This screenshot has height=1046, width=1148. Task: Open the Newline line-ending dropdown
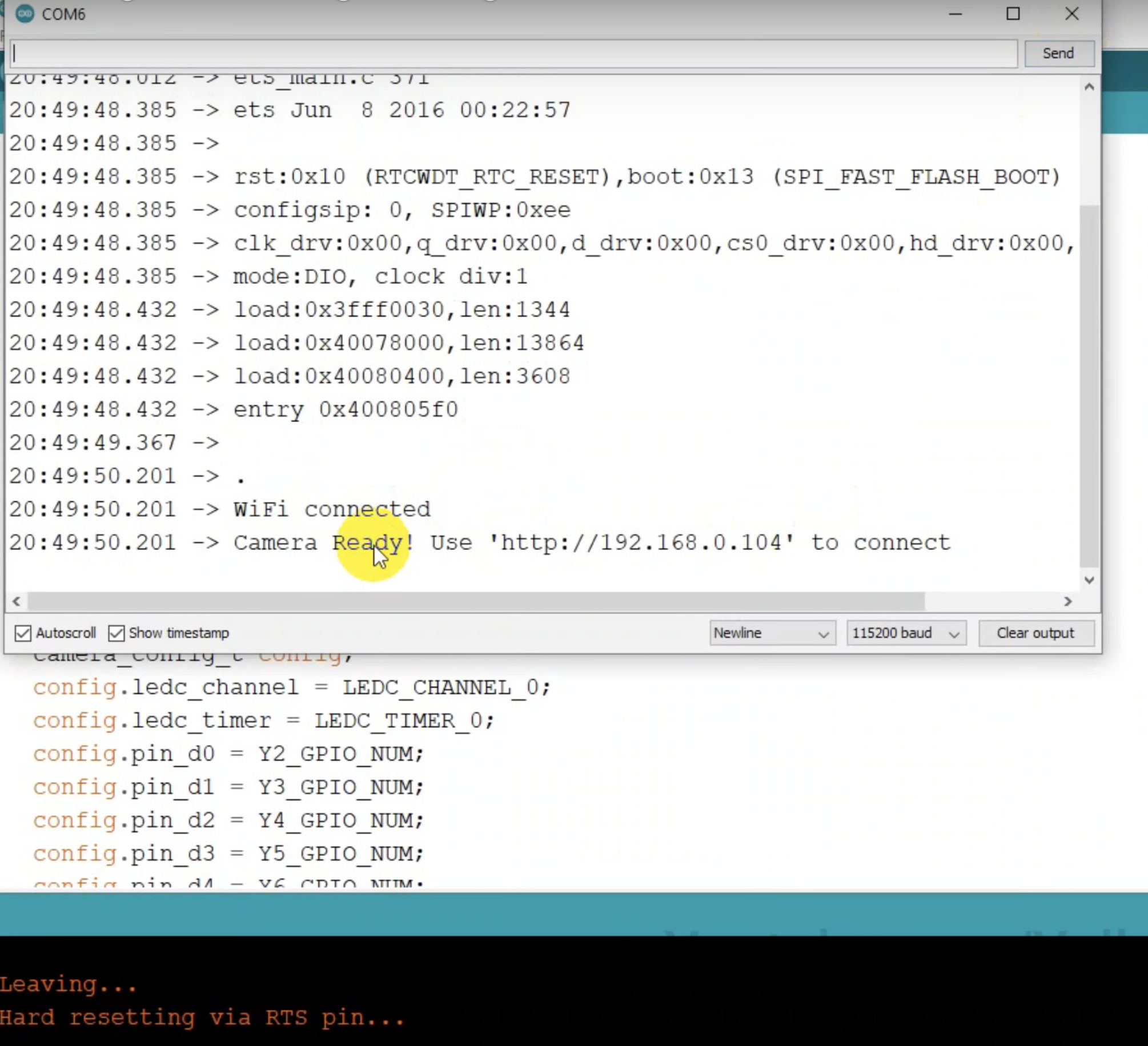click(772, 633)
